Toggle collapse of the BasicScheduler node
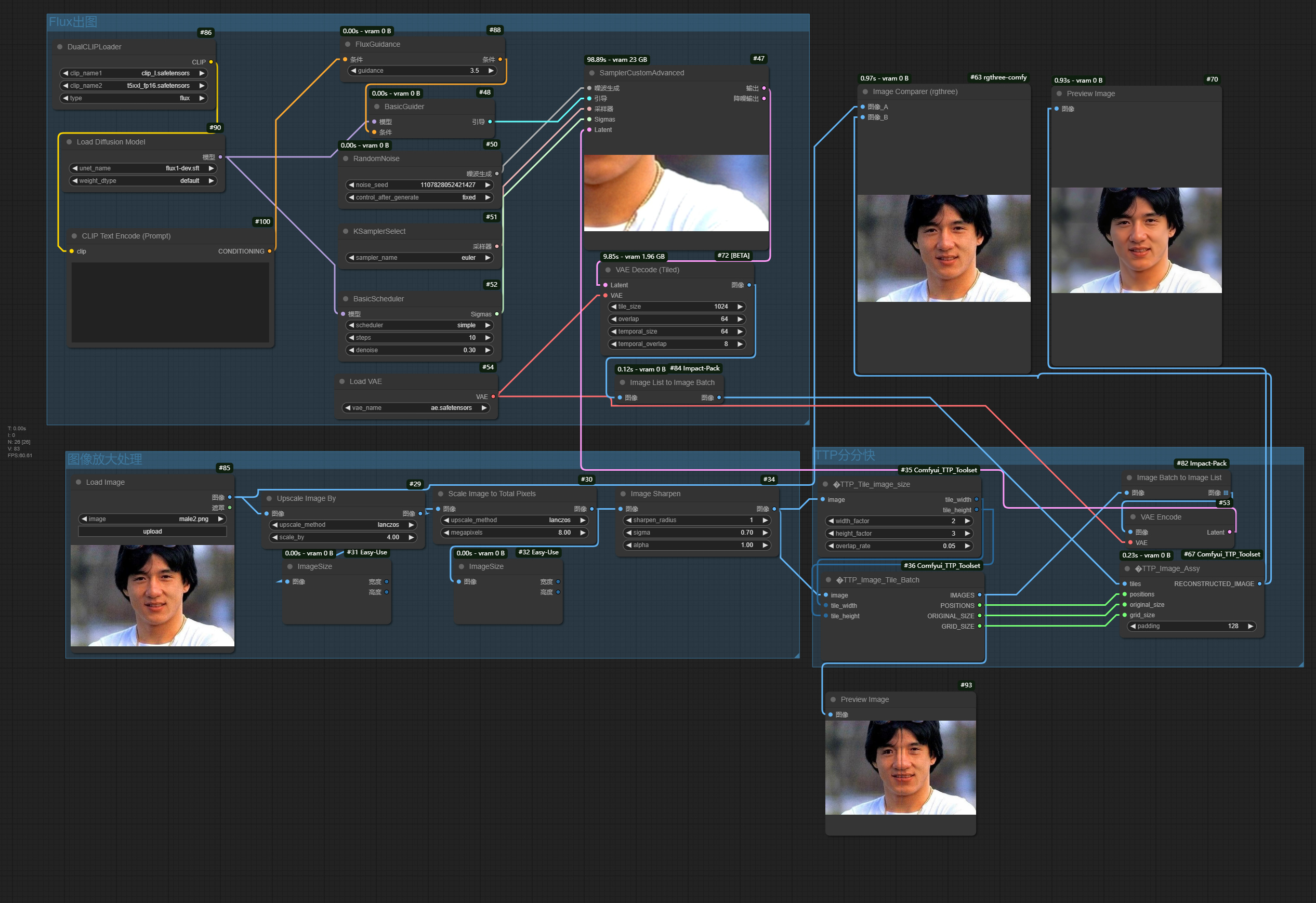This screenshot has width=1316, height=903. [346, 298]
